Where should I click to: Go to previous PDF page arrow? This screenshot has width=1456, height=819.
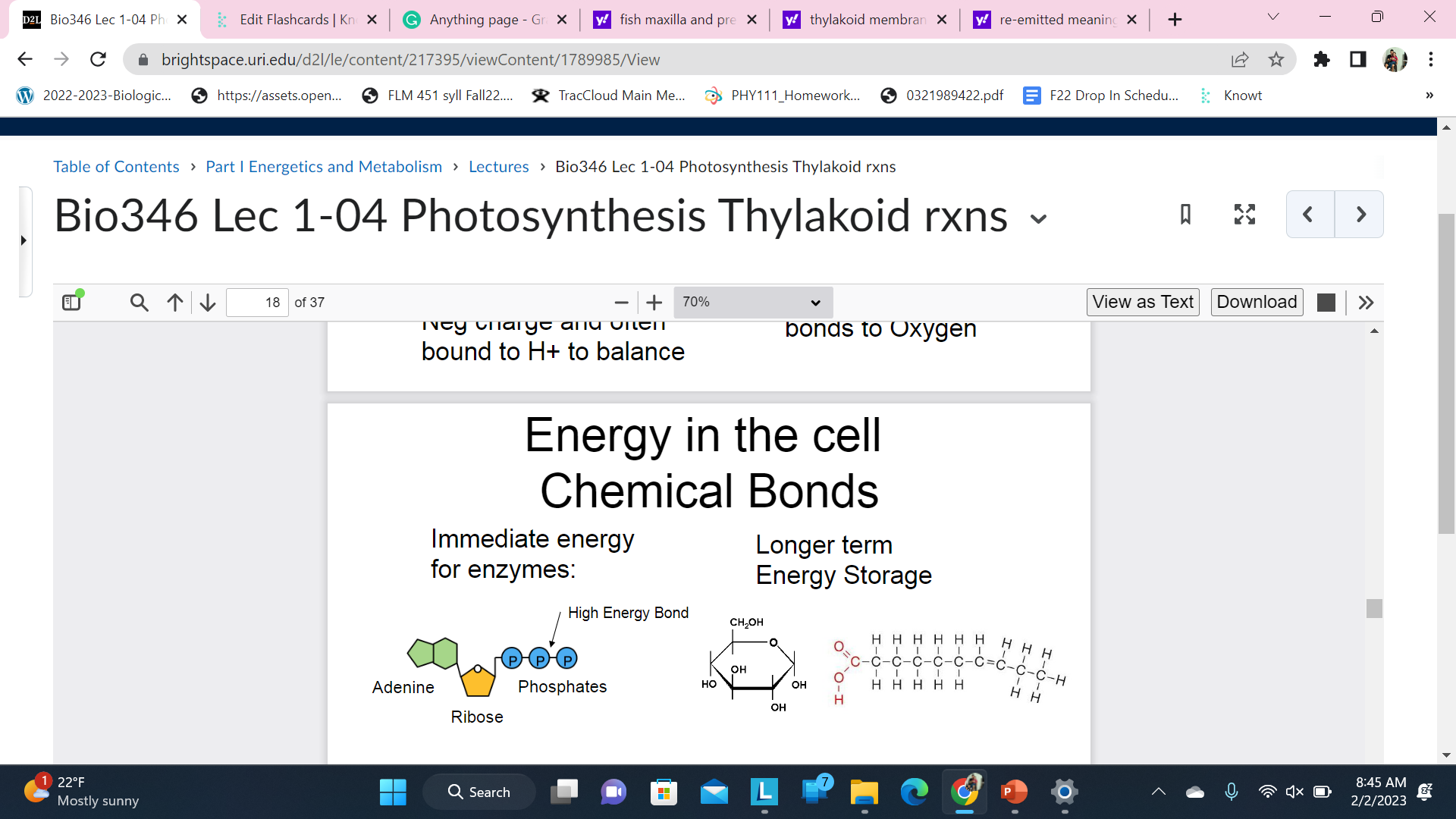(x=175, y=303)
